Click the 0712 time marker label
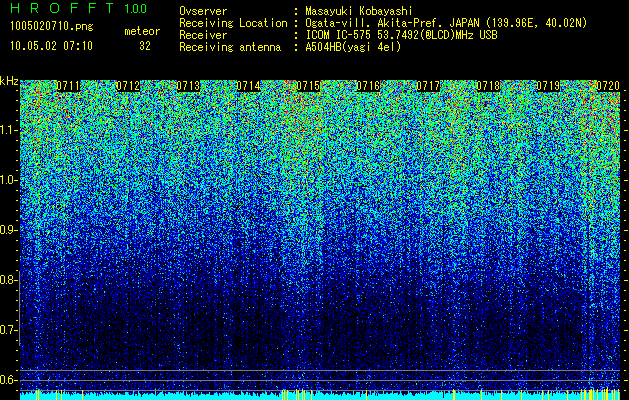 point(128,86)
